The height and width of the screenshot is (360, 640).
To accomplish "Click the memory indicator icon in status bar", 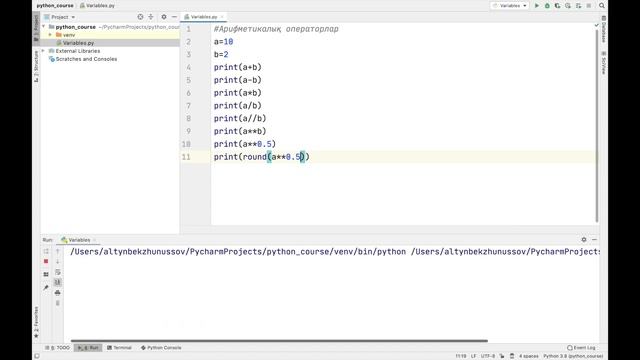I will coord(512,356).
